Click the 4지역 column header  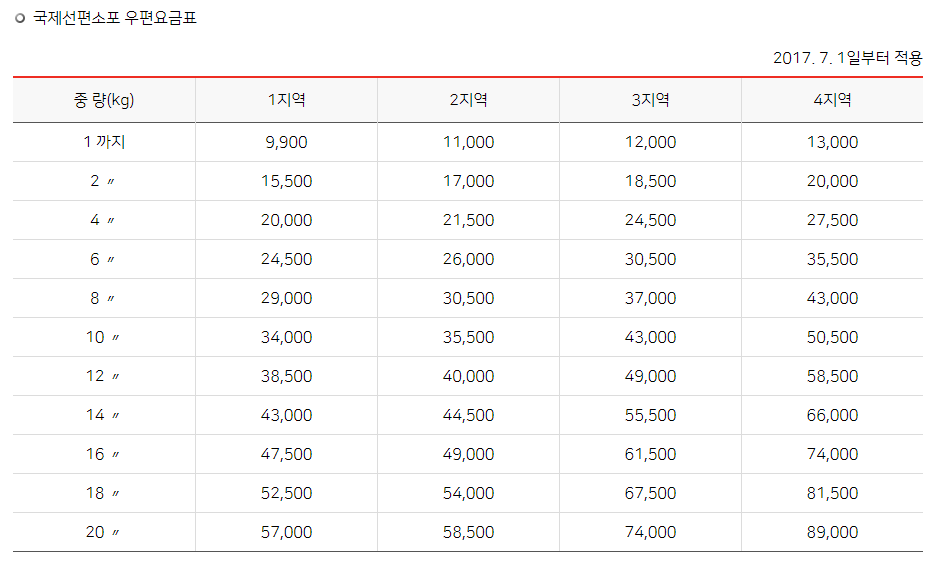click(x=832, y=100)
